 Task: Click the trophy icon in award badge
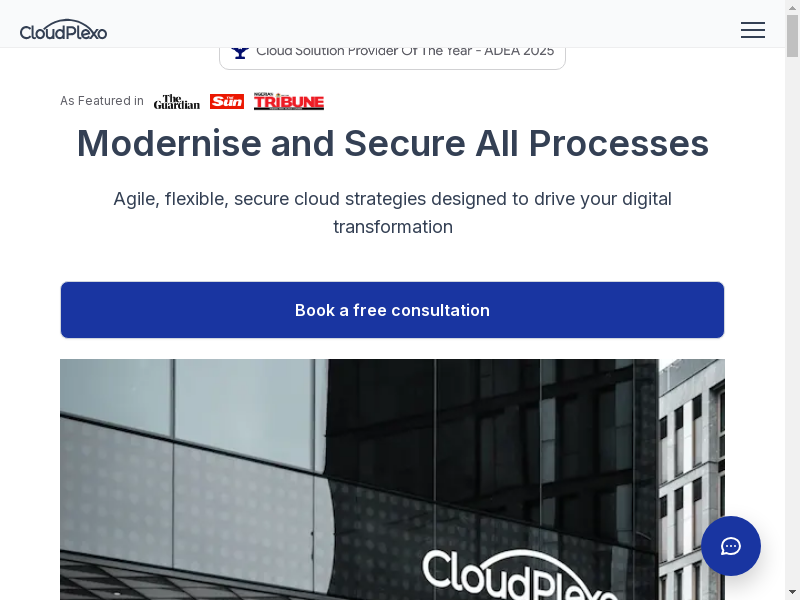coord(240,51)
